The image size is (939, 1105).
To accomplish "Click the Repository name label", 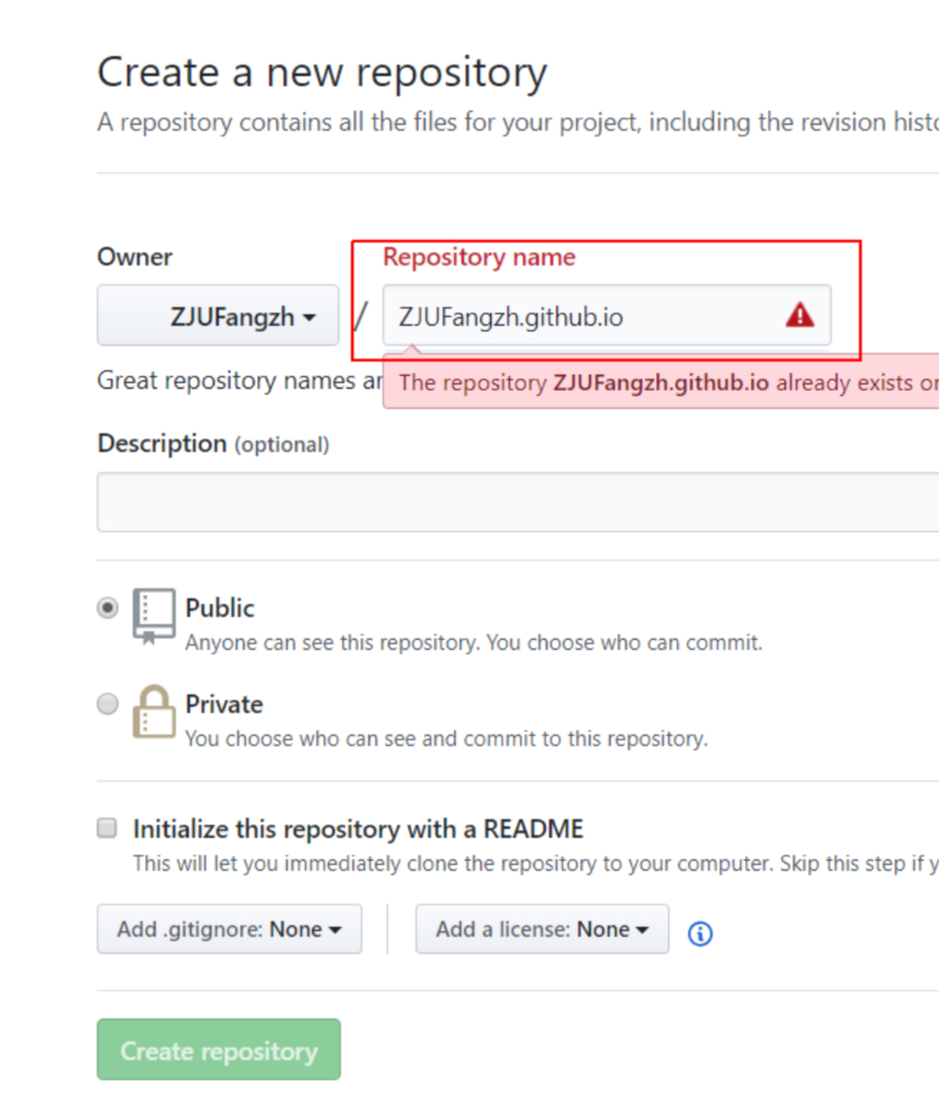I will (479, 257).
